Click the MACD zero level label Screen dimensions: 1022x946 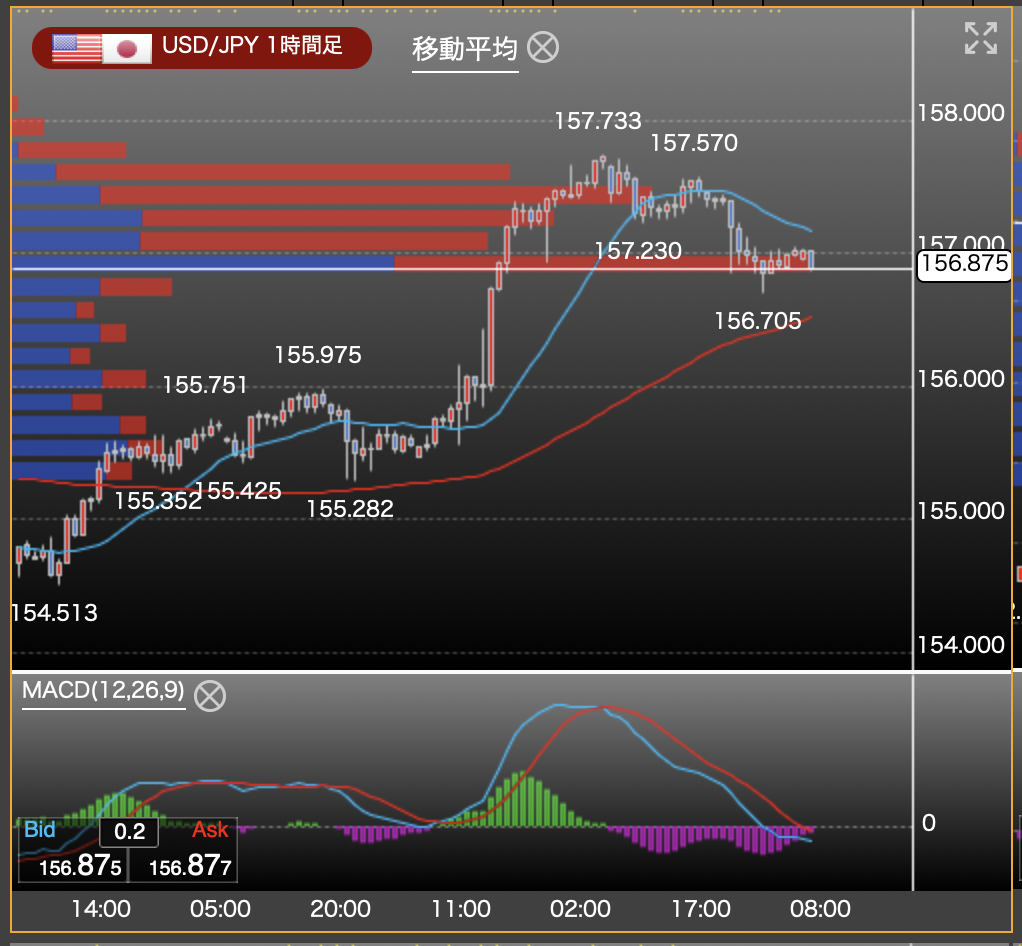(x=929, y=823)
